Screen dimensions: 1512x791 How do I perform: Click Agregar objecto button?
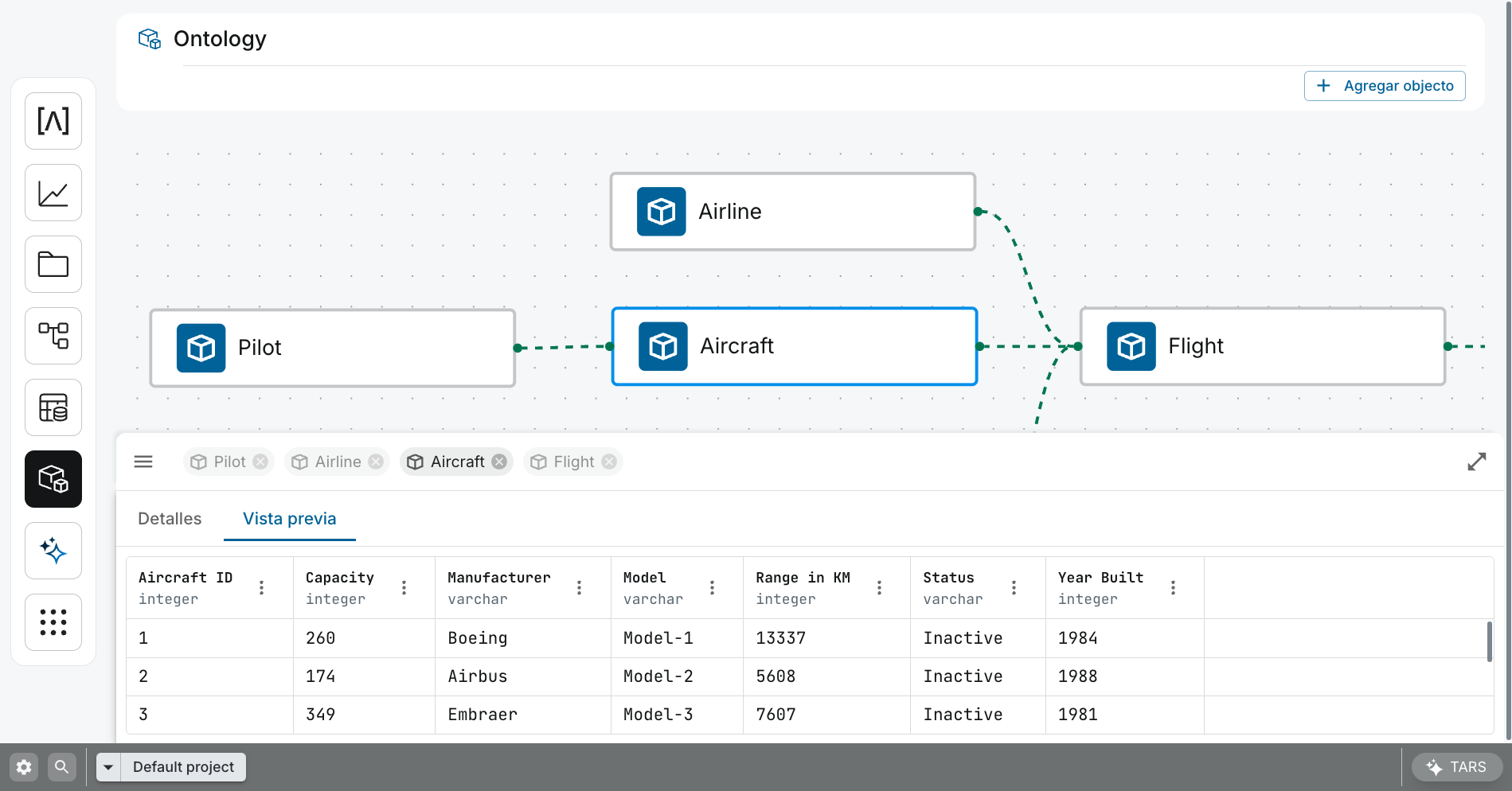click(x=1385, y=86)
